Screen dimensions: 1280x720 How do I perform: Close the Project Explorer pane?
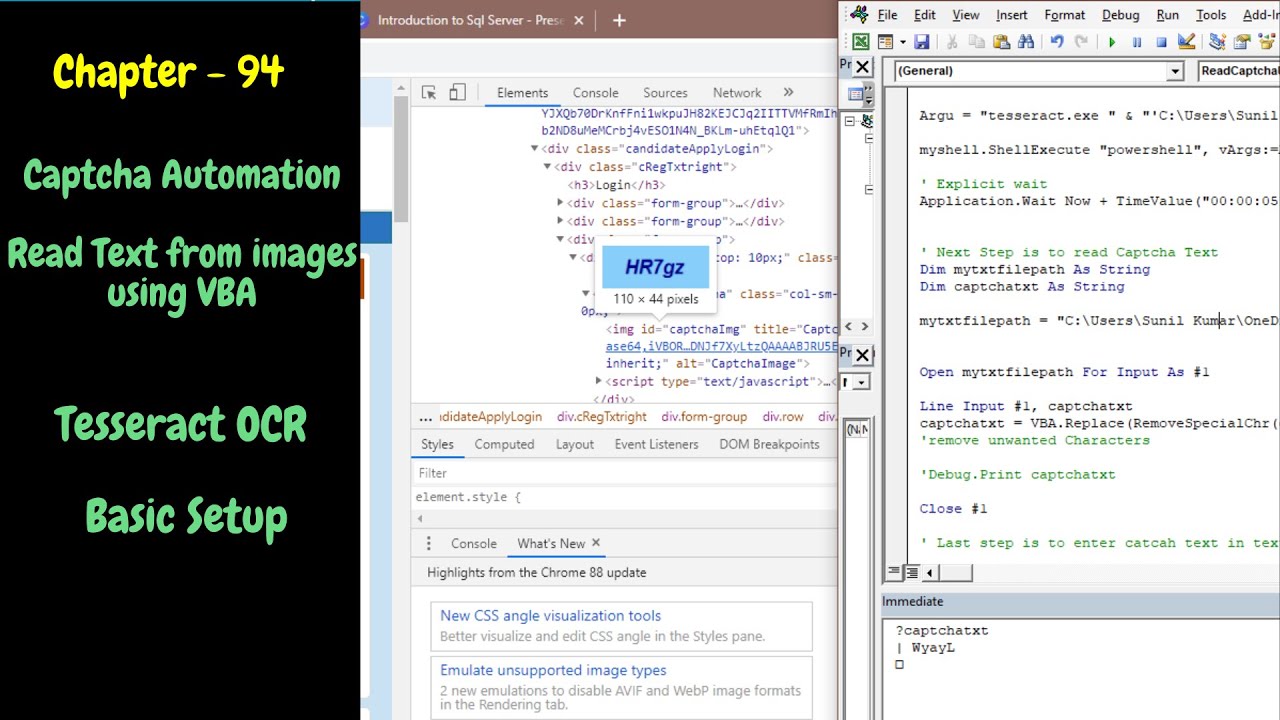coord(863,68)
